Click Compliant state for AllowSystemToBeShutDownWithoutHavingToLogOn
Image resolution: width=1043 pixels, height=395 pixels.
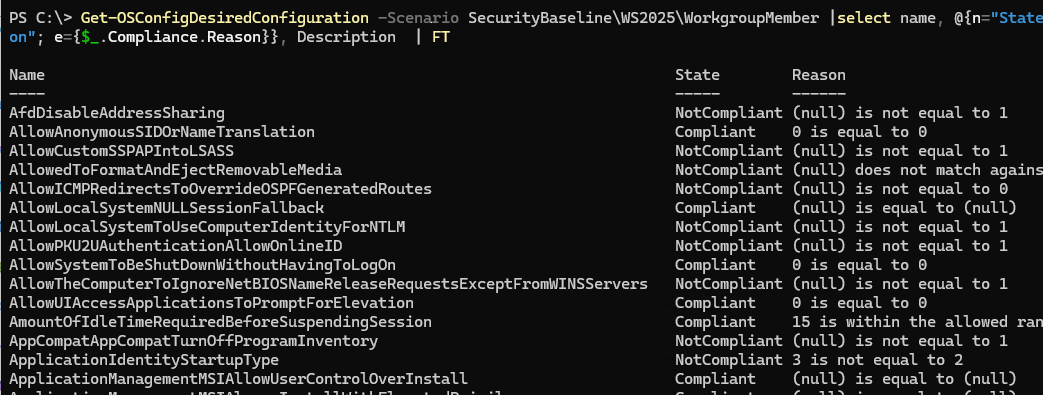coord(715,265)
